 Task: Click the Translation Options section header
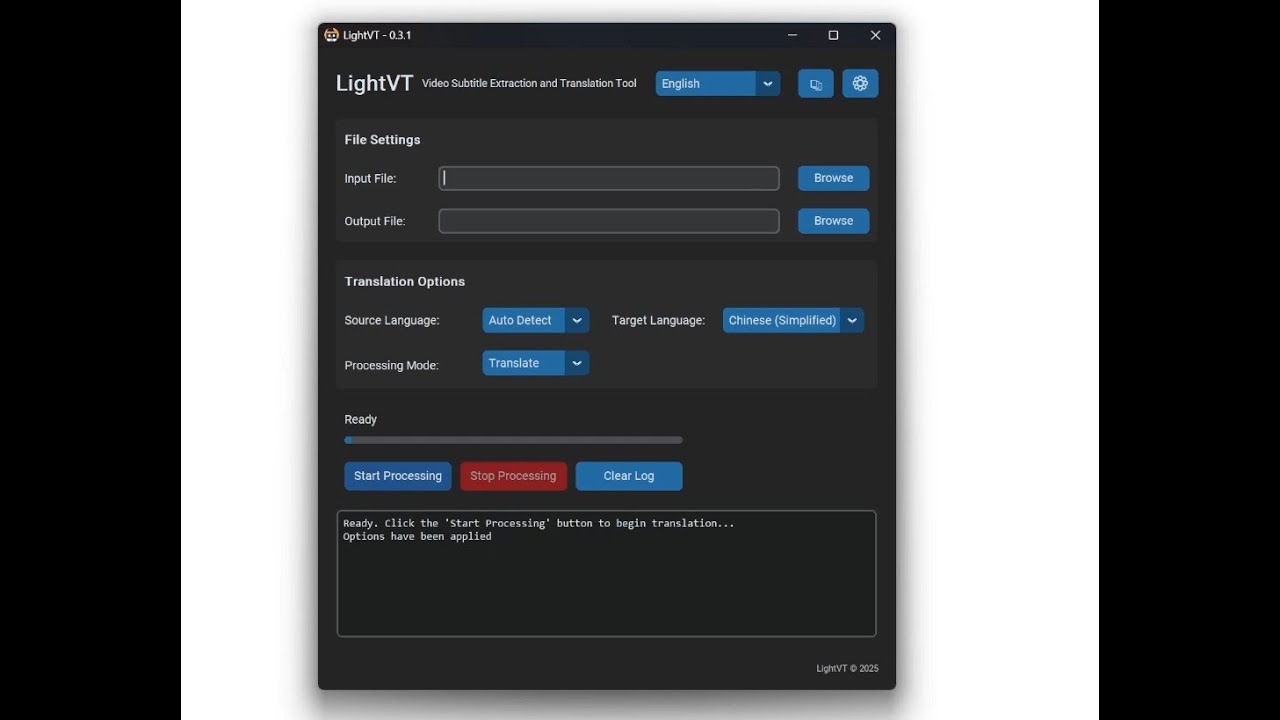[x=404, y=281]
